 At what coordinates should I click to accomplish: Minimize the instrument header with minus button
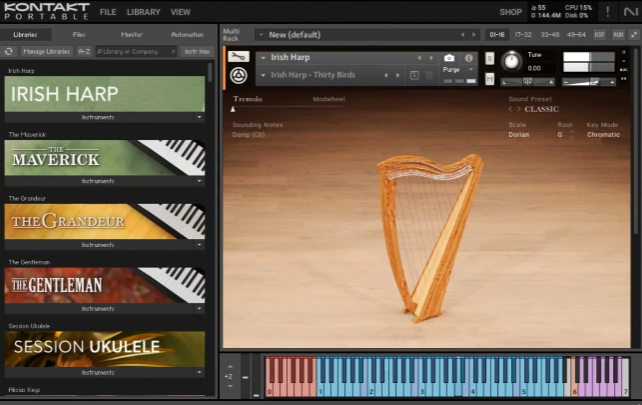(x=624, y=61)
